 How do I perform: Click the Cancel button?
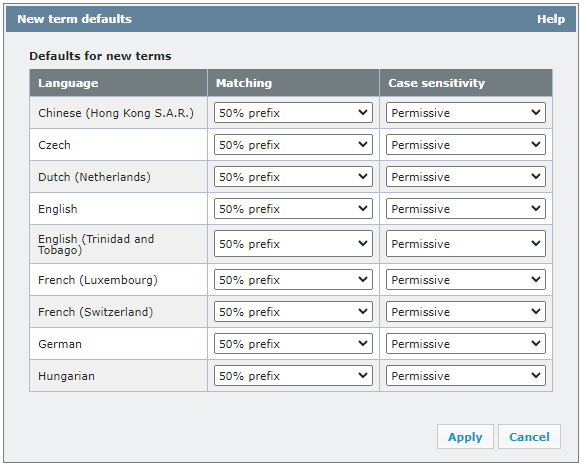pos(529,437)
